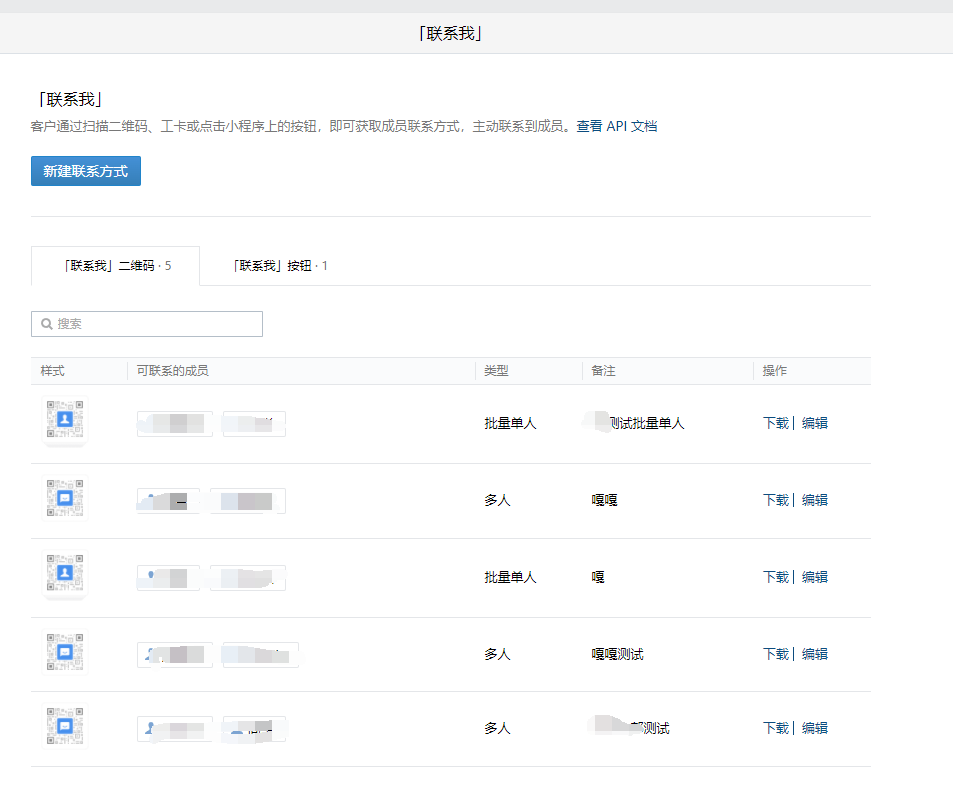Click the QR code icon in 嘎嘎测试 row
This screenshot has height=794, width=953.
65,652
